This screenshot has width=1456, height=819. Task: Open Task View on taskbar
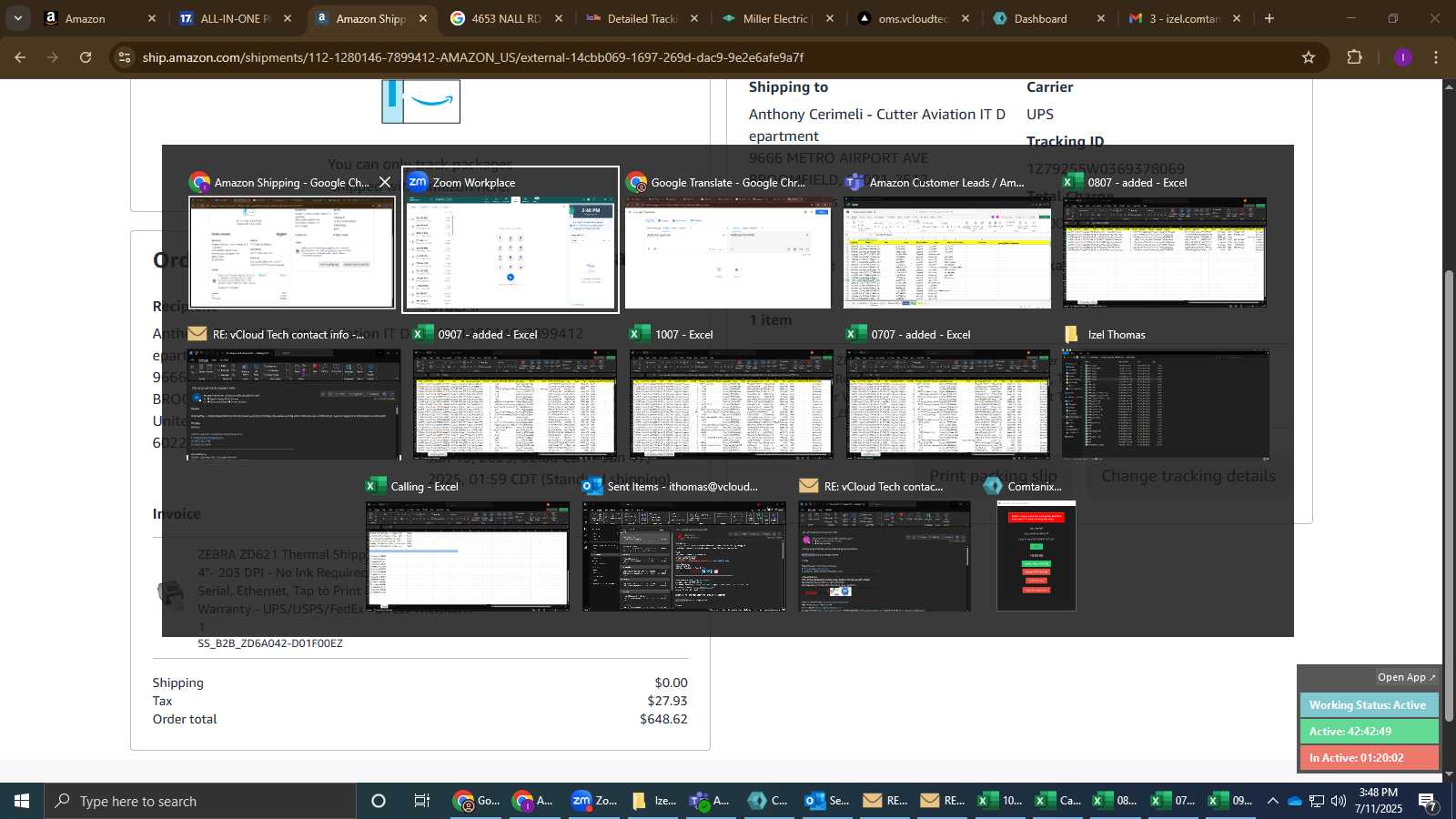click(422, 801)
